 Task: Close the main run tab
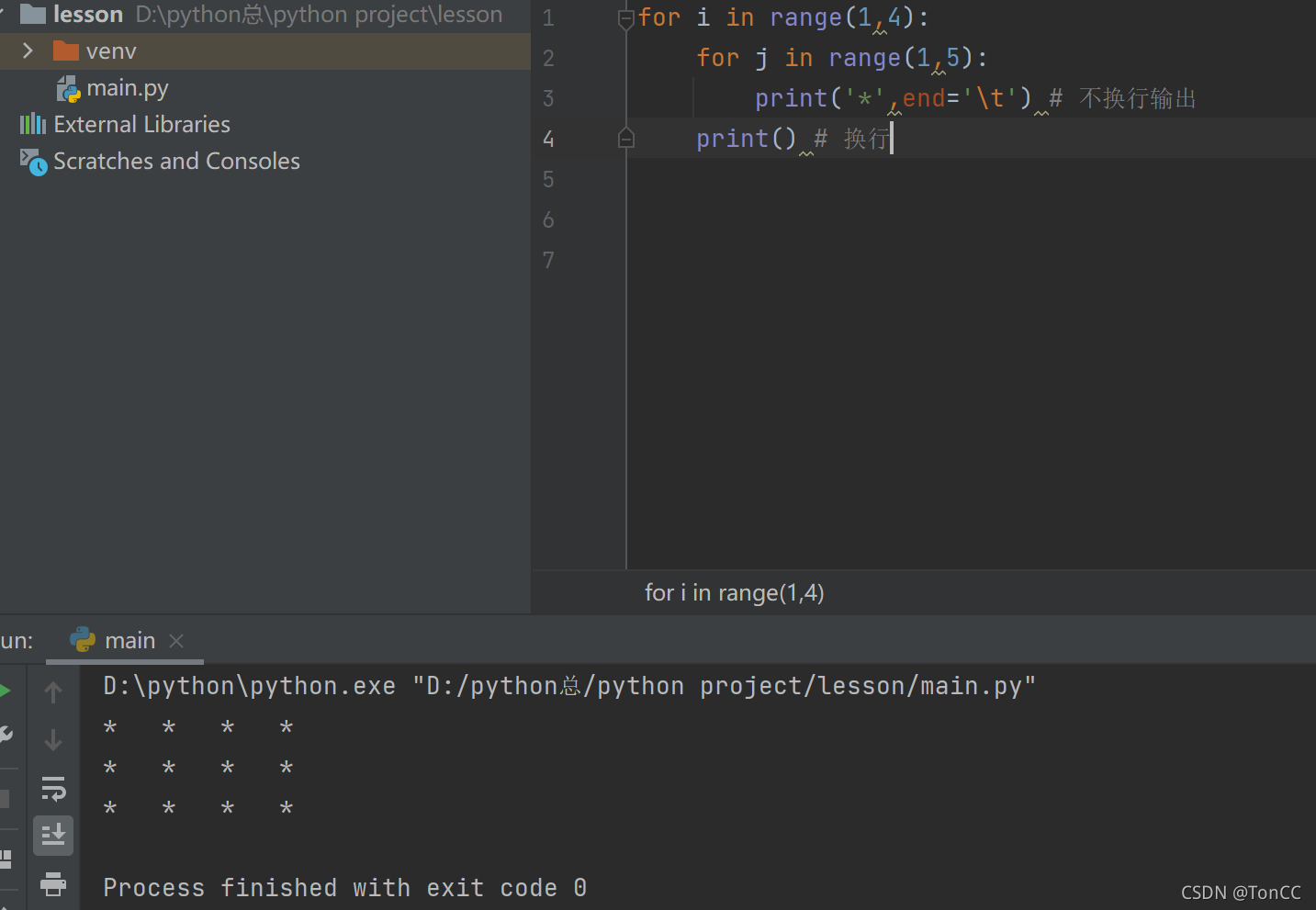176,641
